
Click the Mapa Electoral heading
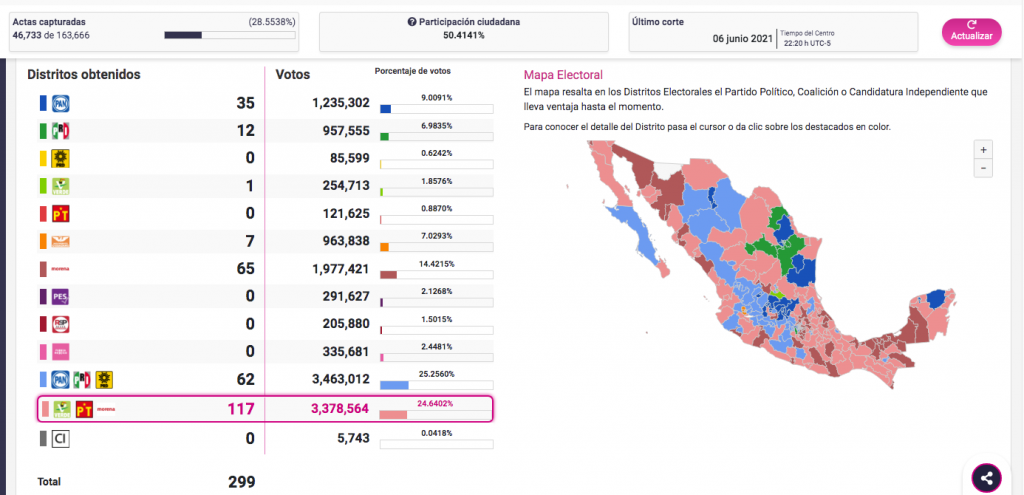pyautogui.click(x=563, y=74)
